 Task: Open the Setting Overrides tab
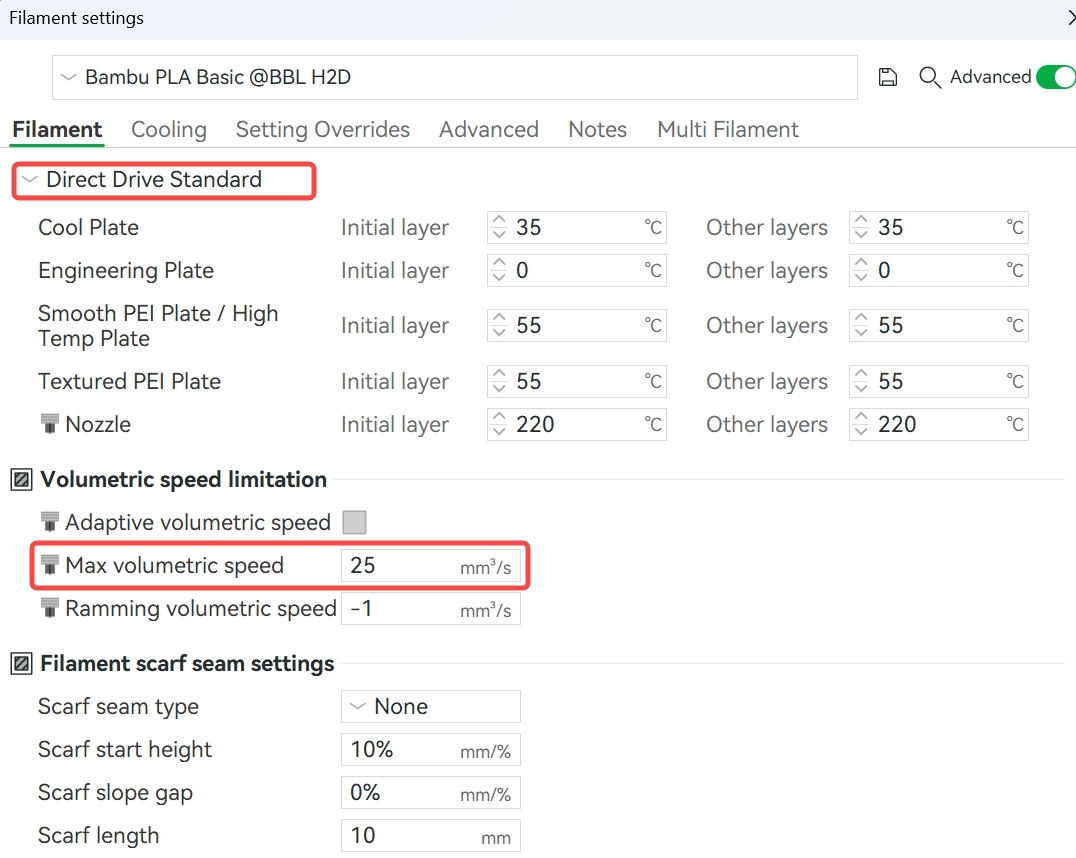322,130
